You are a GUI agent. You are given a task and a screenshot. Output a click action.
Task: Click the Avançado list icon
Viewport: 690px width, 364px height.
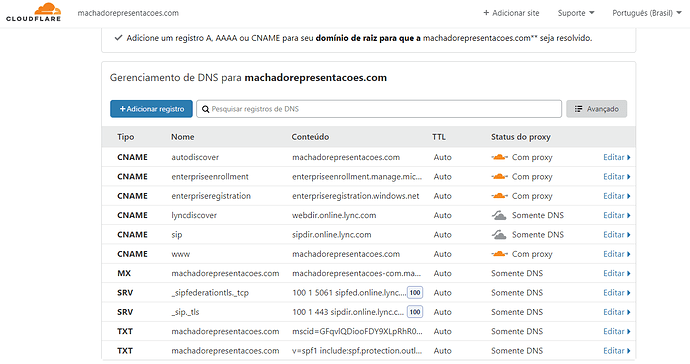(579, 109)
